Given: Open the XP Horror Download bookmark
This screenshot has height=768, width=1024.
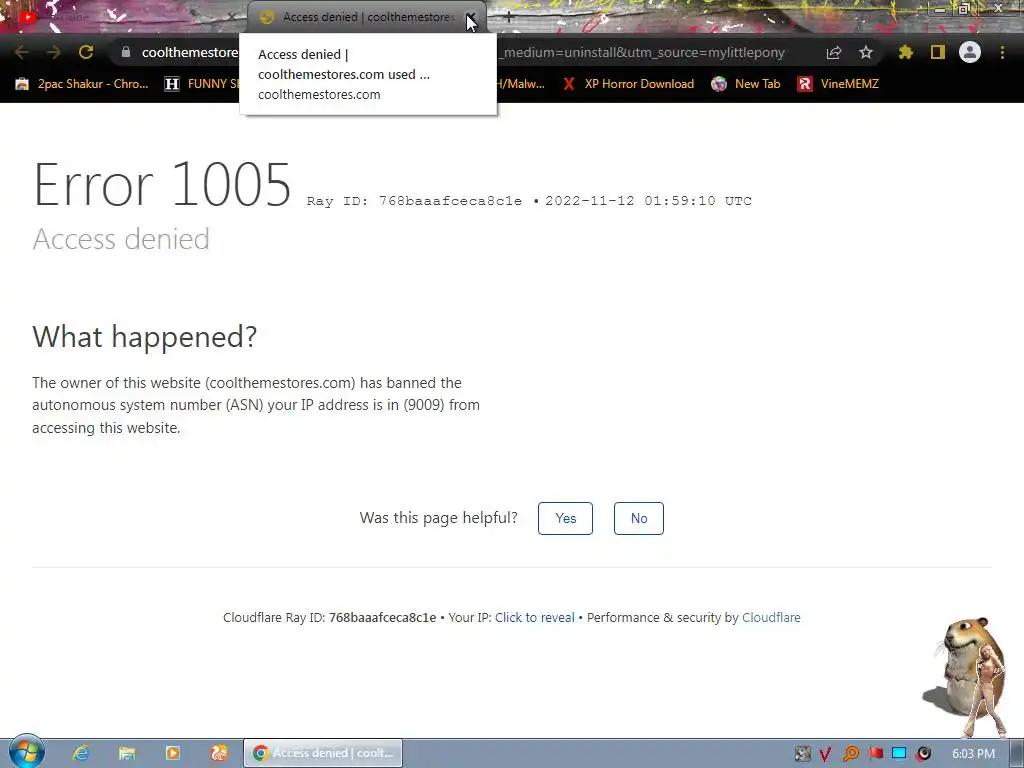Looking at the screenshot, I should click(628, 84).
